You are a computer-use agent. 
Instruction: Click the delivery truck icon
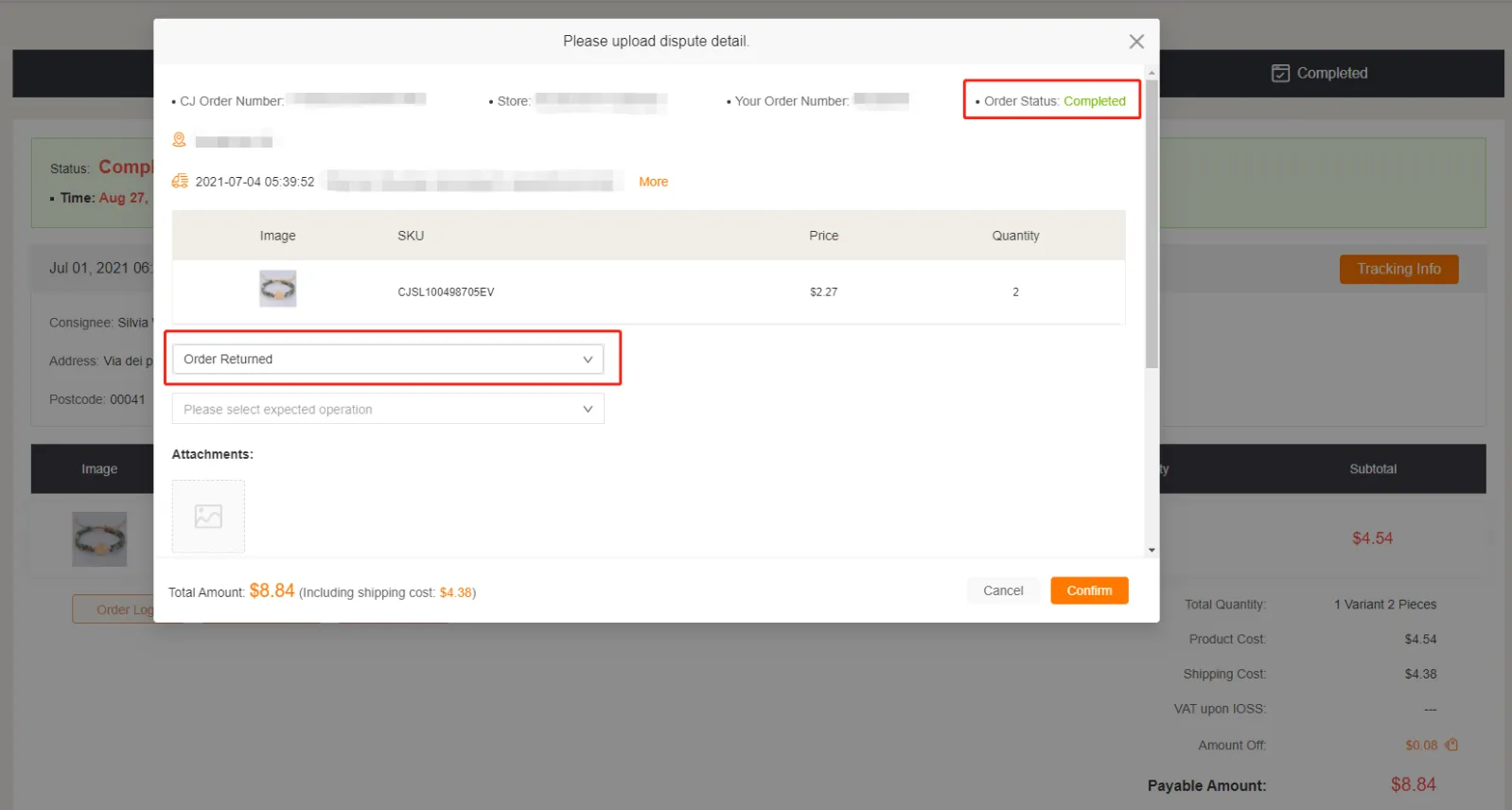coord(180,181)
